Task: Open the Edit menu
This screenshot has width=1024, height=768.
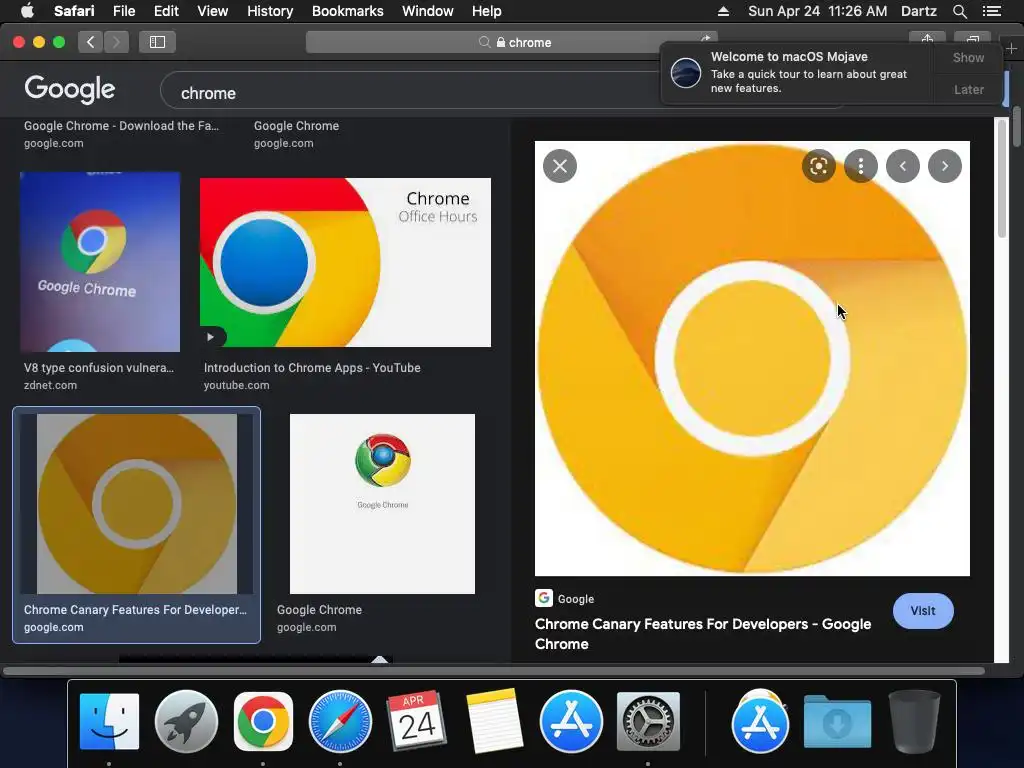Action: tap(166, 11)
